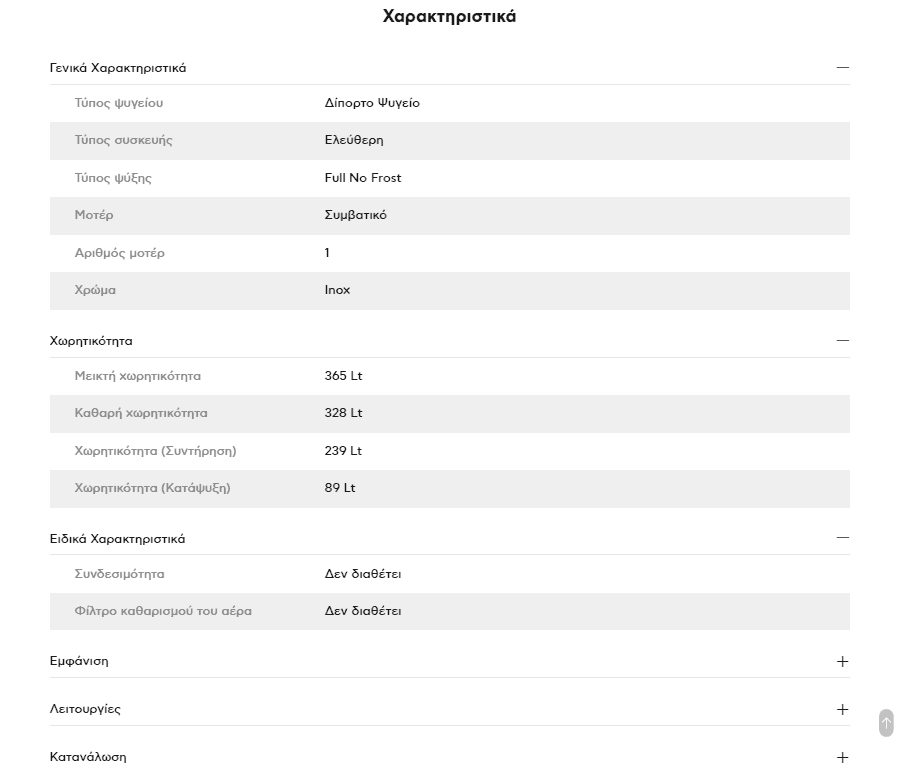Viewport: 923px width, 767px height.
Task: Click the Full No Frost value
Action: (363, 178)
